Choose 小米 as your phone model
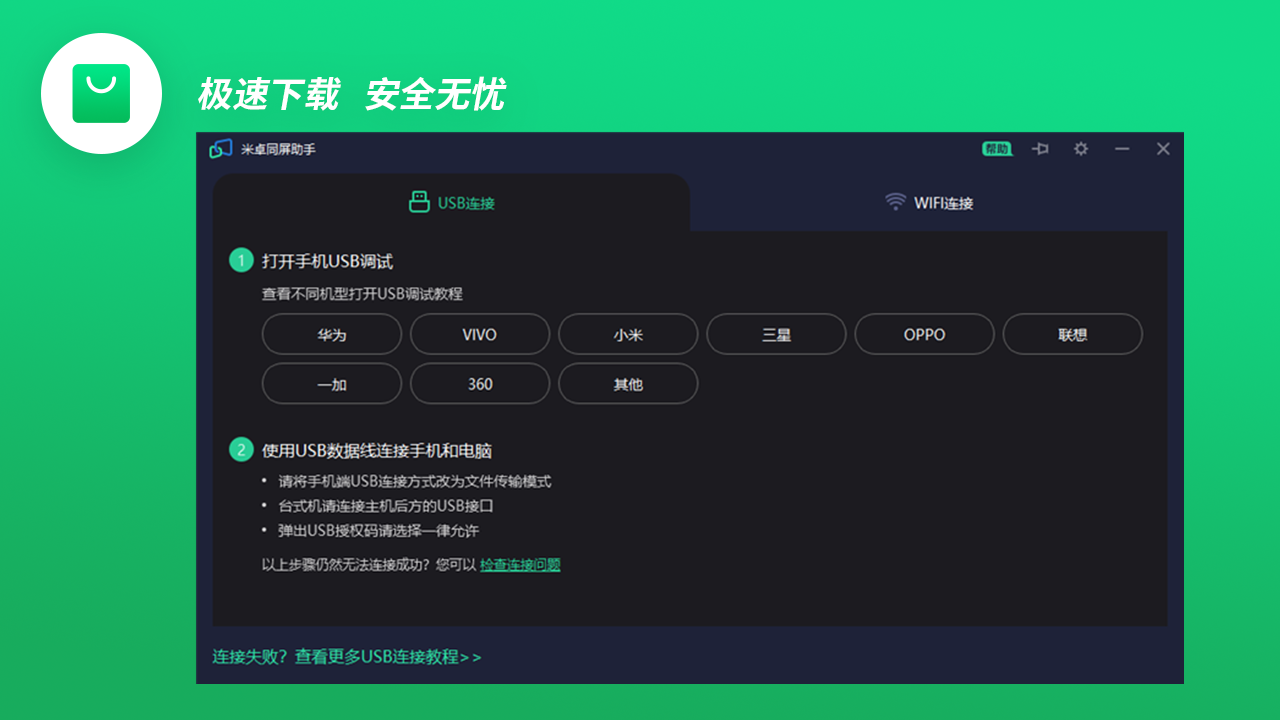This screenshot has height=720, width=1280. [628, 334]
